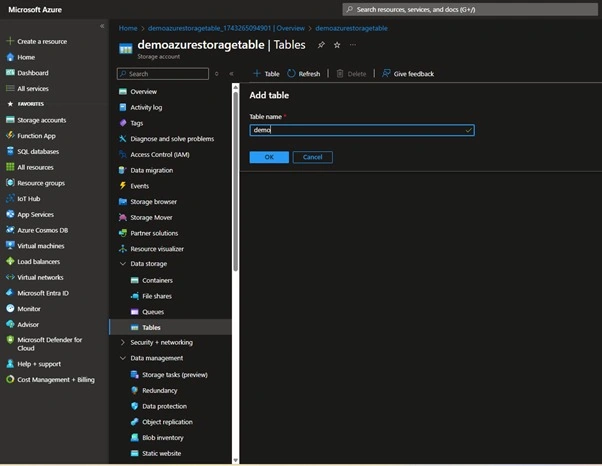Viewport: 602px width, 466px height.
Task: Collapse the Azure portal left sidebar
Action: pos(102,26)
